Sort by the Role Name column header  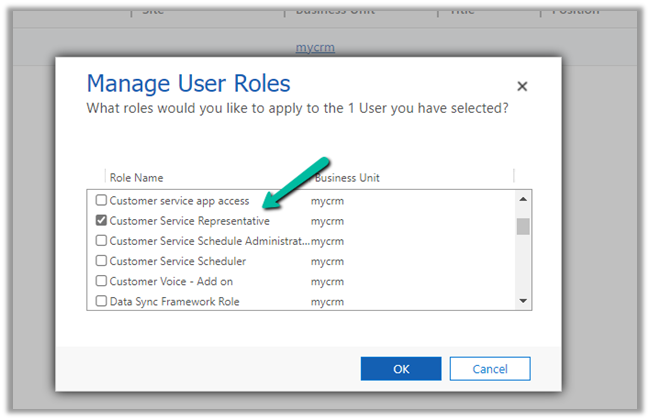click(x=136, y=178)
